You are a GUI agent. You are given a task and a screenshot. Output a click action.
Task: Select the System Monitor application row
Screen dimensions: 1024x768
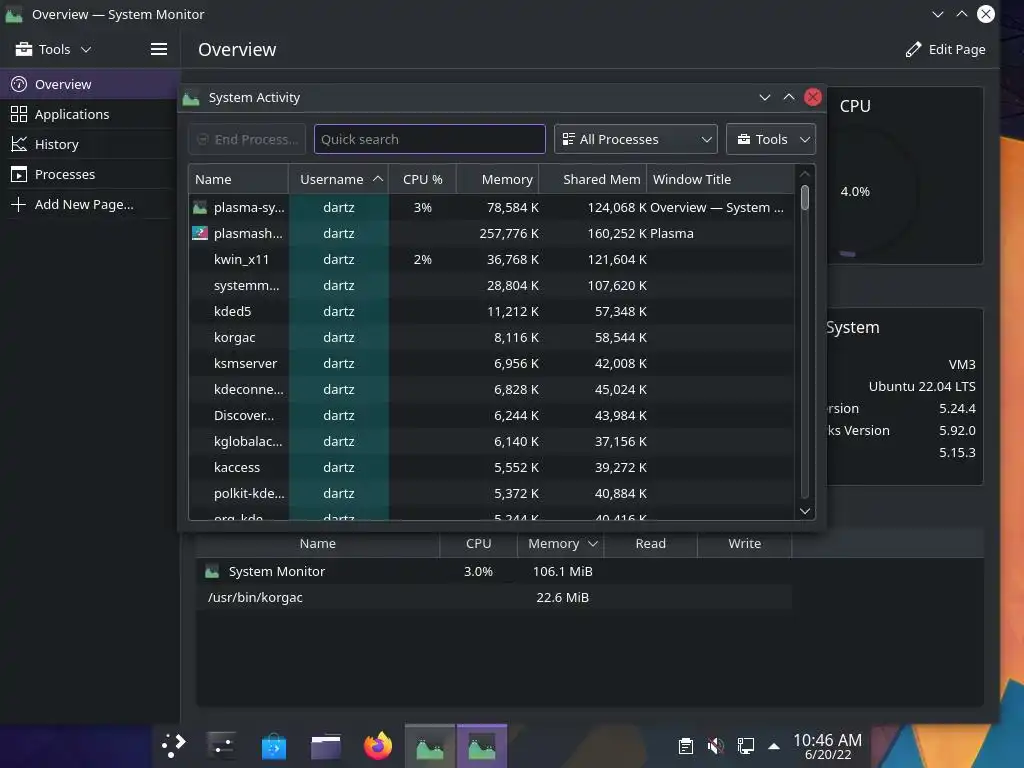point(494,571)
